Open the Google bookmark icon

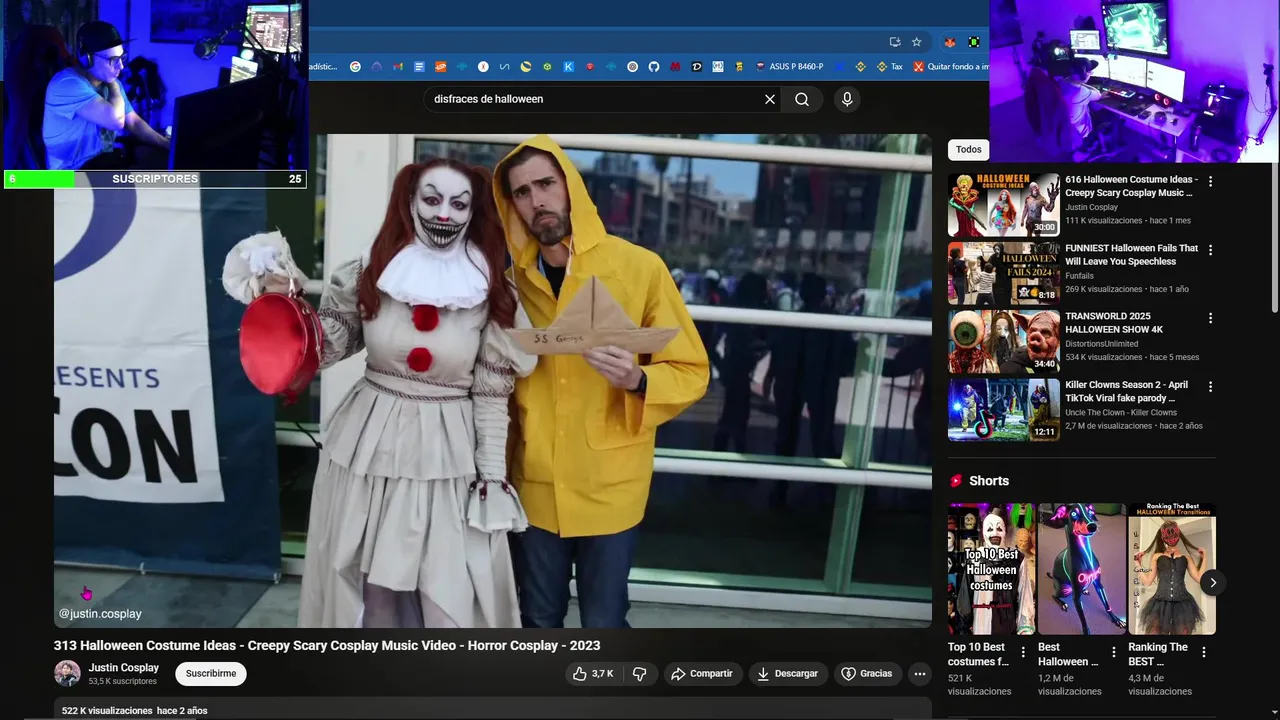point(355,67)
